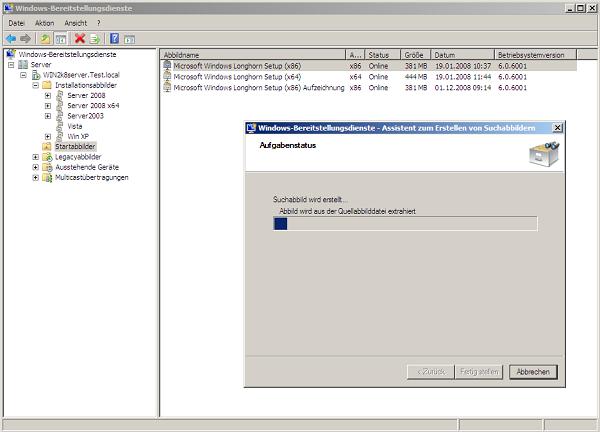
Task: Expand the Ausstehende Geräte node
Action: point(36,167)
